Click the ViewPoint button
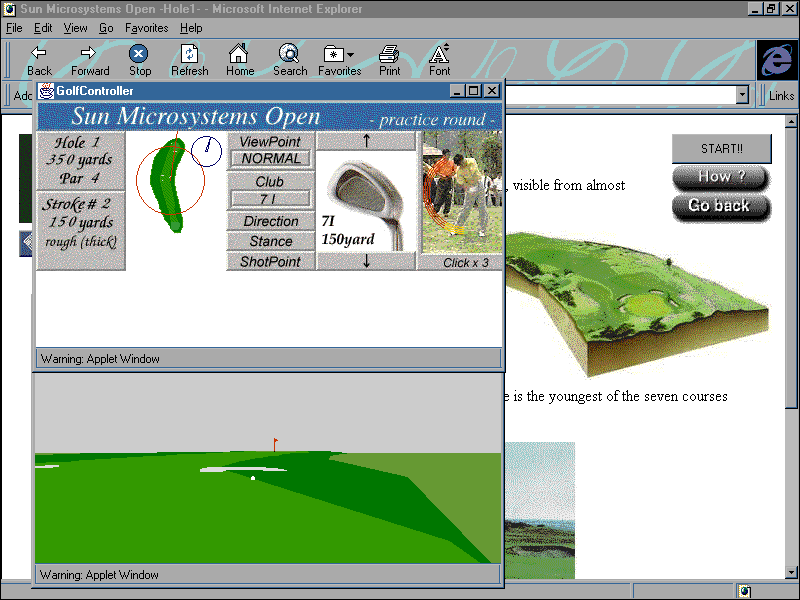Image resolution: width=800 pixels, height=600 pixels. 270,141
